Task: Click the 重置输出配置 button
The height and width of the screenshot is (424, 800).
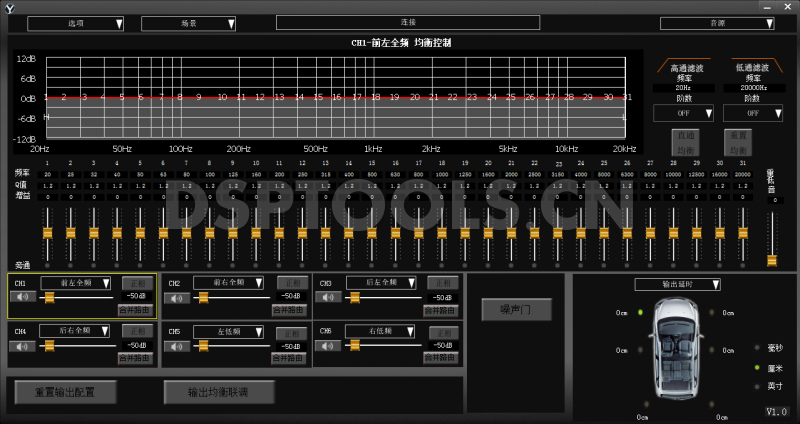Action: point(66,391)
